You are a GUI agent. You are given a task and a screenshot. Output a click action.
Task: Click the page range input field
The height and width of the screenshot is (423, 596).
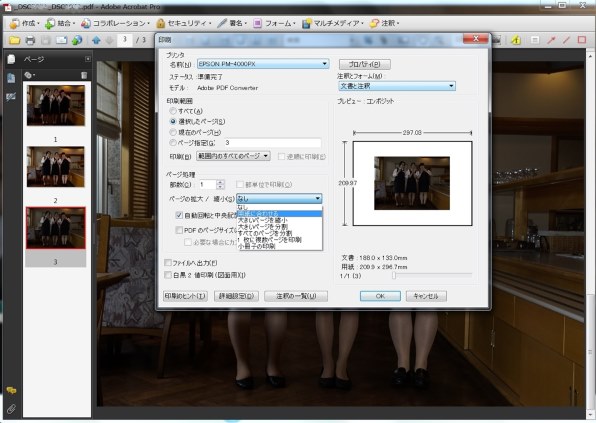pos(272,143)
